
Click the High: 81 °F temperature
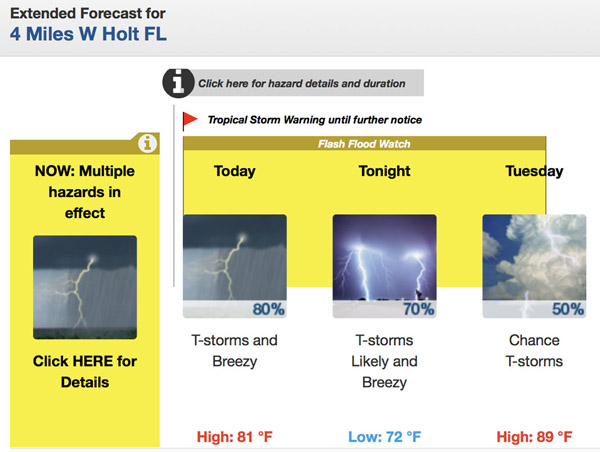(235, 437)
